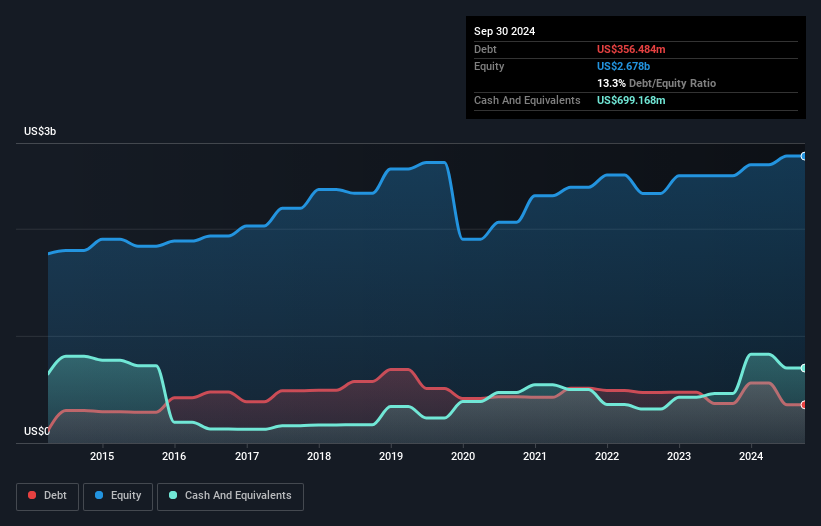This screenshot has height=526, width=821.
Task: Click the 2017 x-axis label
Action: (247, 456)
